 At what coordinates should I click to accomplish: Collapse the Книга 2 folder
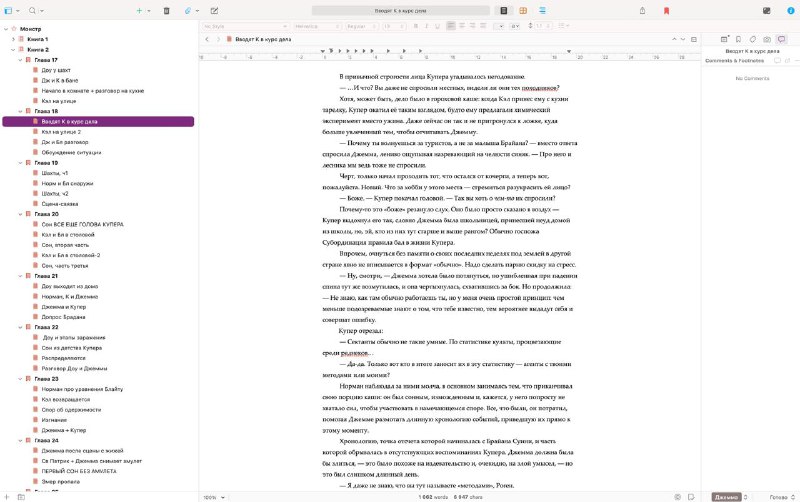(x=13, y=49)
